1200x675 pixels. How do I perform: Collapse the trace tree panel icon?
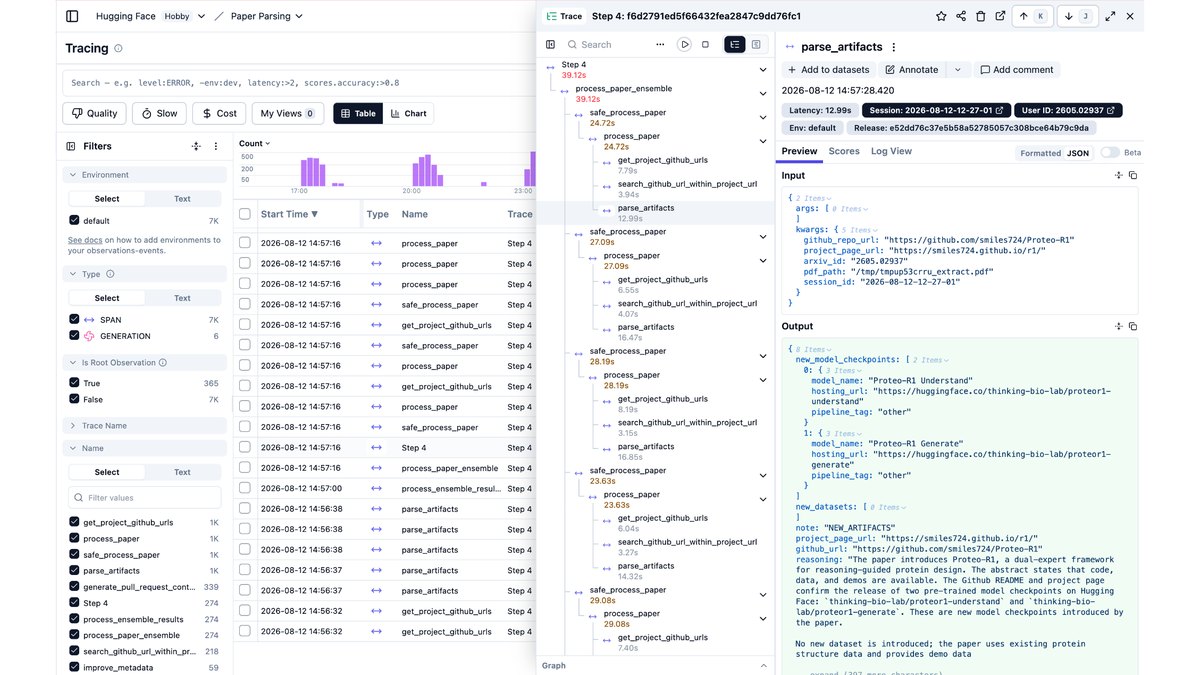coord(550,44)
